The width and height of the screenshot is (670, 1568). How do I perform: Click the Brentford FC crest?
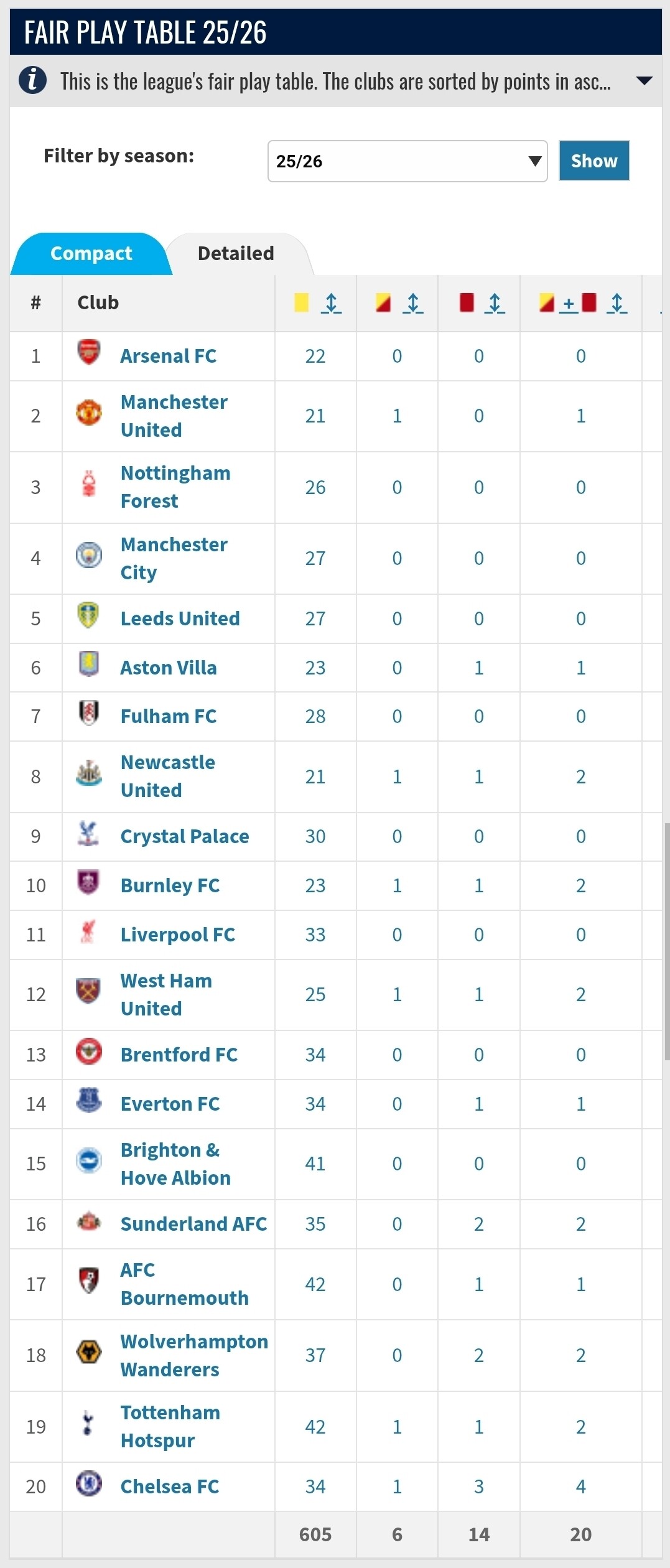[x=89, y=1052]
